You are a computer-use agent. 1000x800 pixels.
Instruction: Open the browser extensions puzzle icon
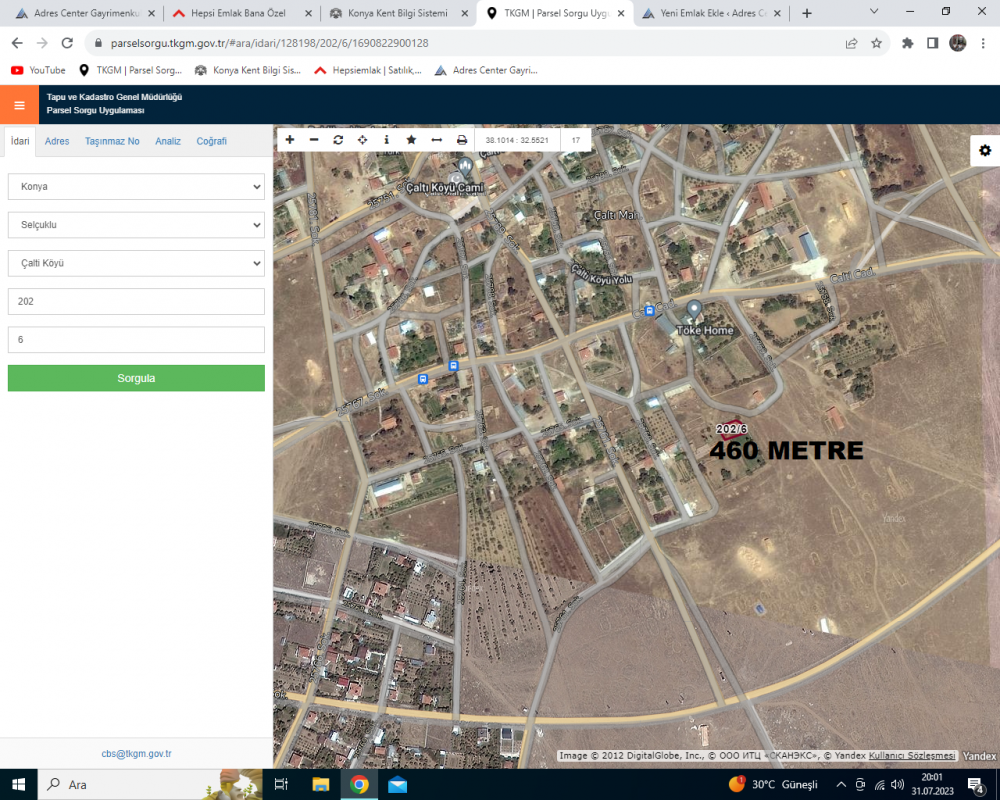(x=908, y=43)
